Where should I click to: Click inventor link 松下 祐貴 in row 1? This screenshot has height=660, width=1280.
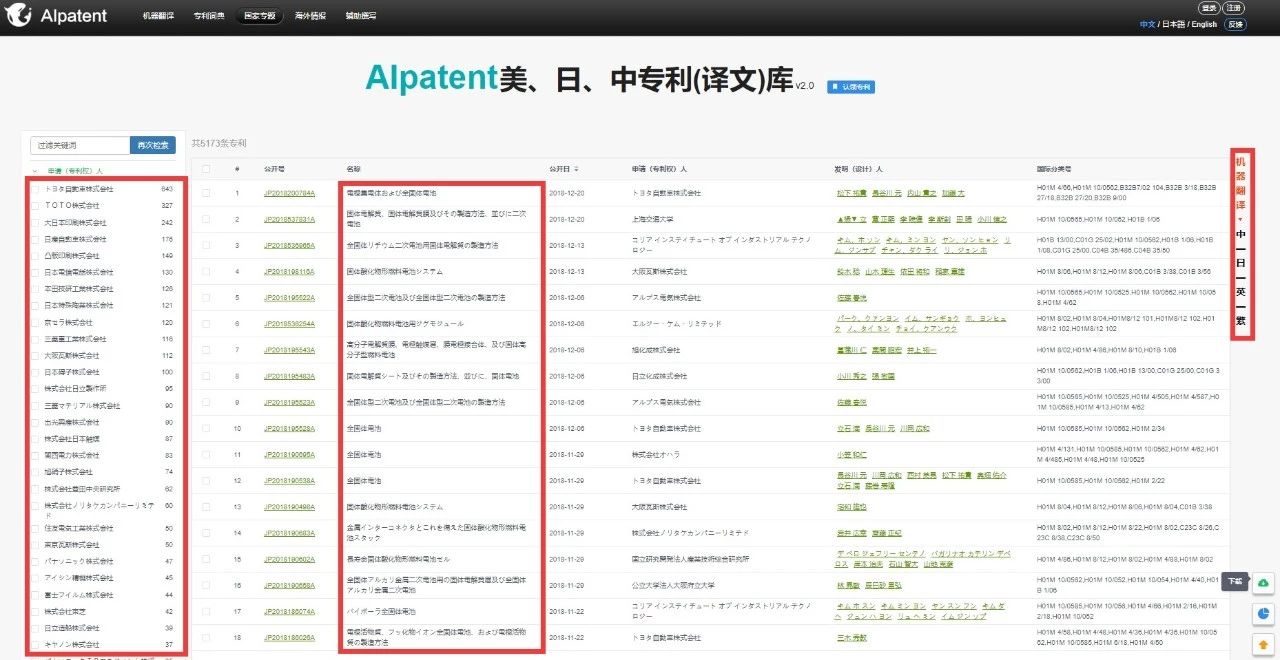click(x=851, y=192)
